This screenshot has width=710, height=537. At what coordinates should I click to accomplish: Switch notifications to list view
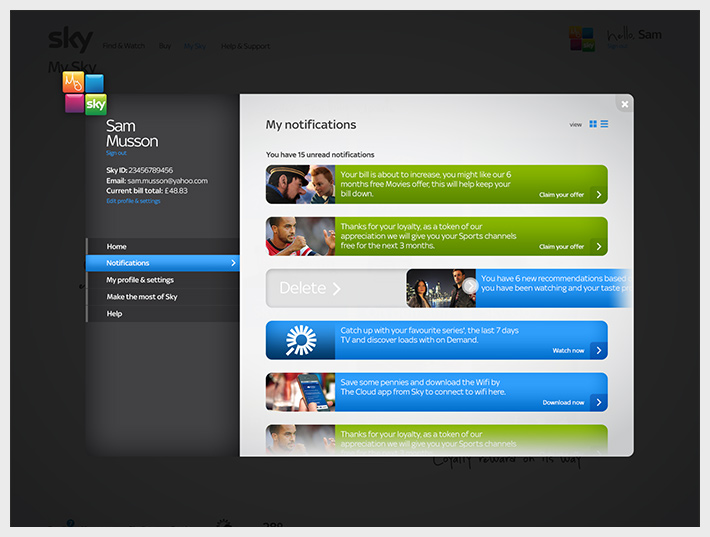click(x=604, y=124)
